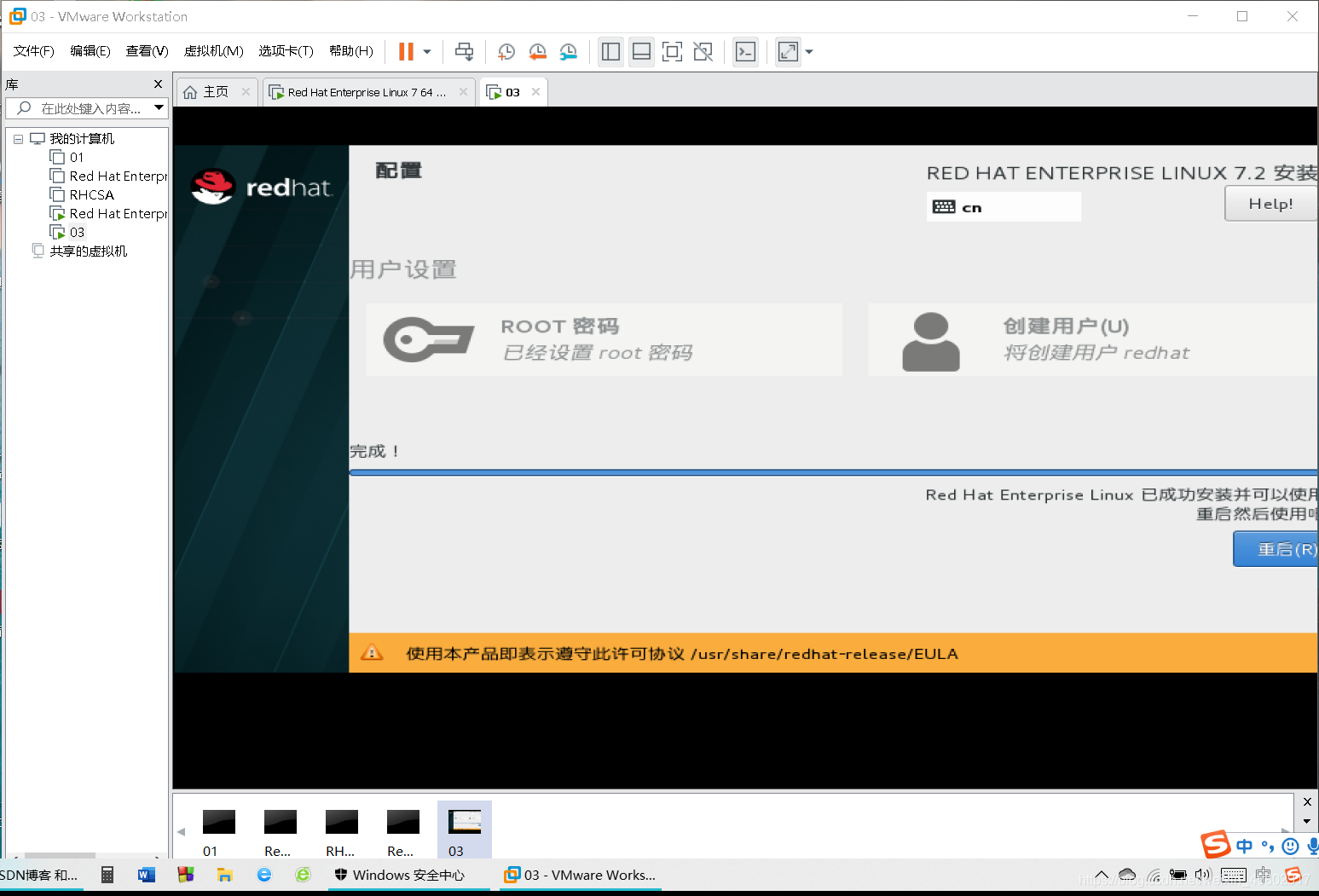Open File Explorer from the taskbar
The height and width of the screenshot is (896, 1319).
pyautogui.click(x=225, y=875)
